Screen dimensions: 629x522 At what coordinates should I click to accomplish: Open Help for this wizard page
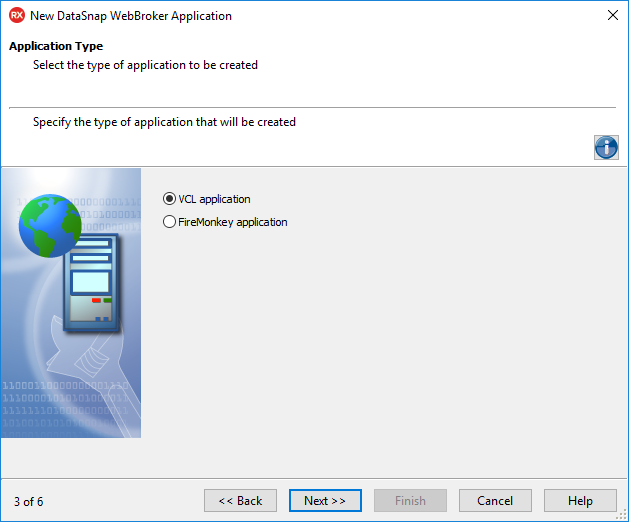pos(580,500)
